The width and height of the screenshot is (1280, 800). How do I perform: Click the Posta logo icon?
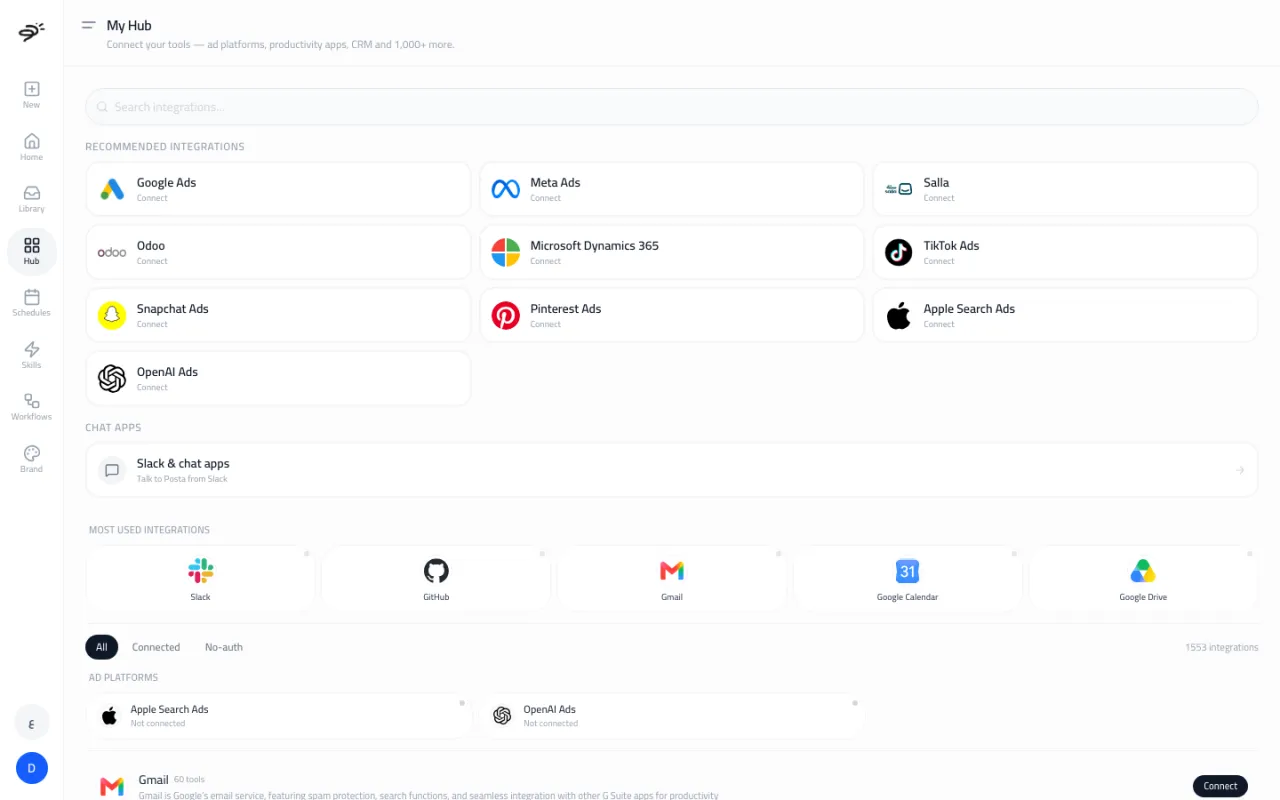[x=31, y=32]
